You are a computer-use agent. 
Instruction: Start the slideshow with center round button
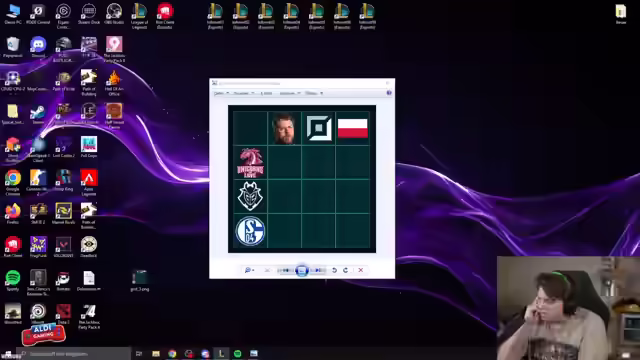point(302,270)
